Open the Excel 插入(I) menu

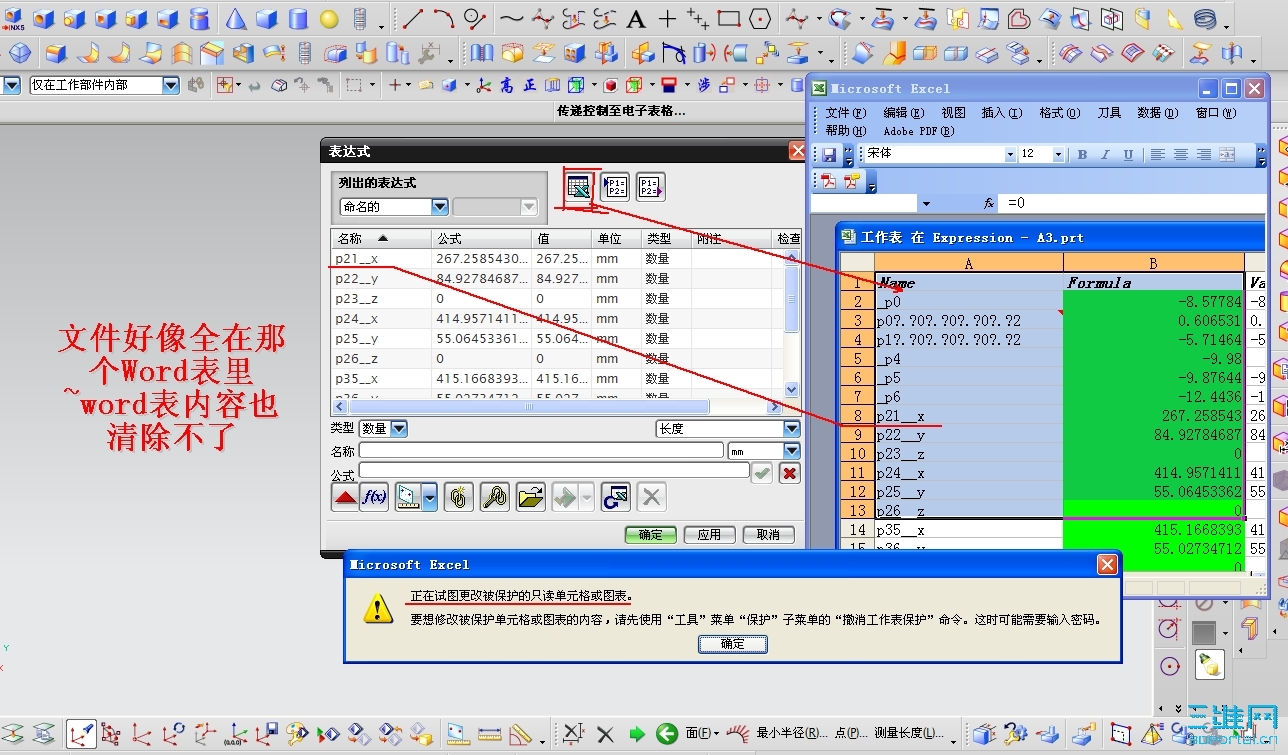coord(1001,113)
